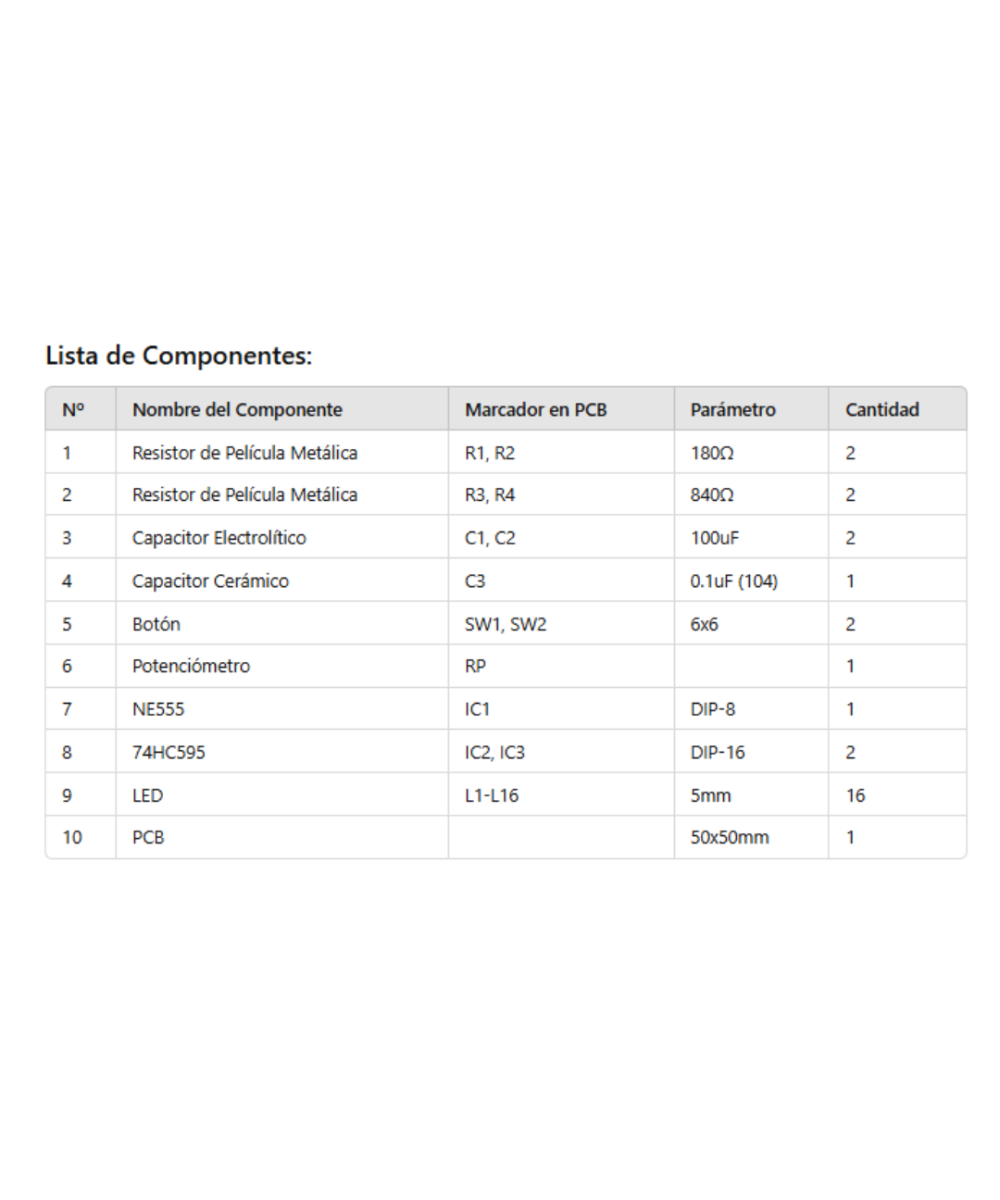Click the LED quantity "16" cell

(855, 796)
